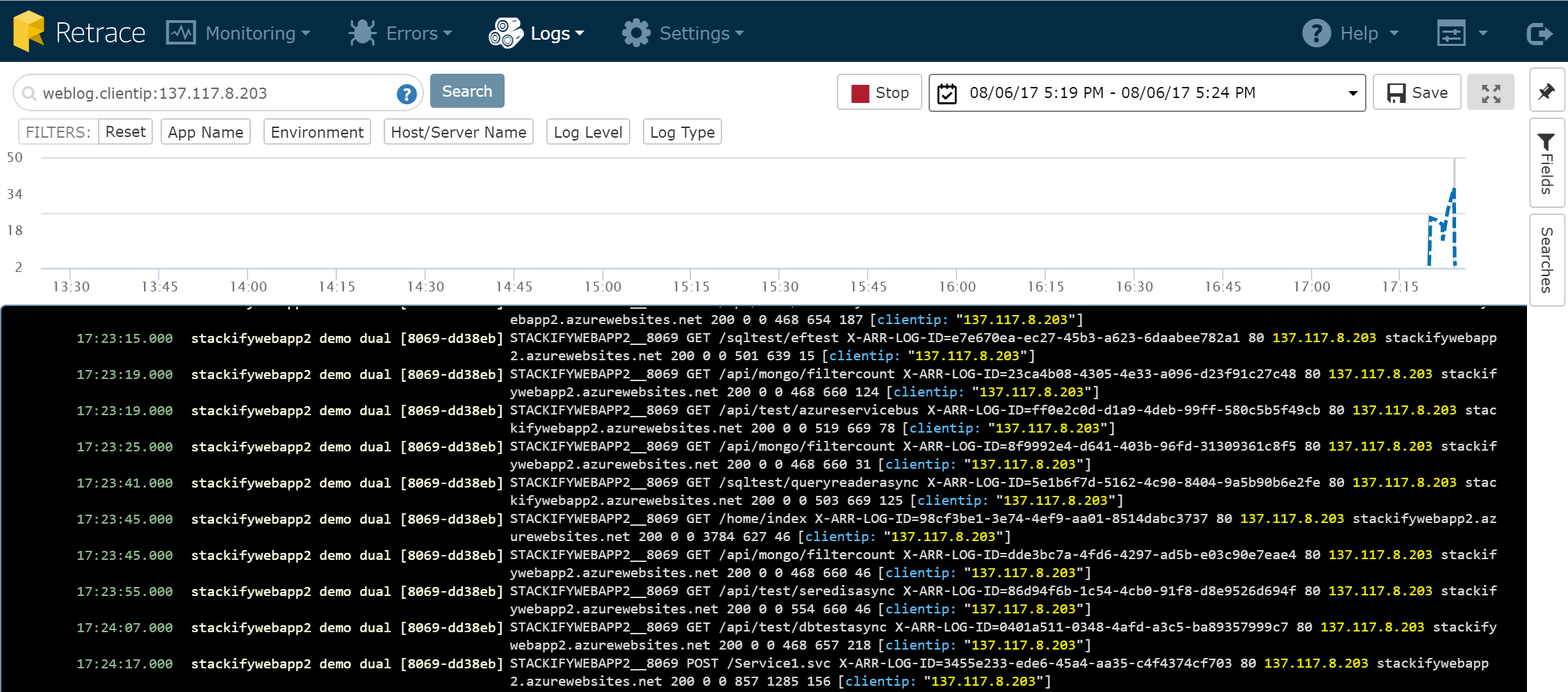Click the sign out arrow icon
The image size is (1568, 692).
[1540, 33]
